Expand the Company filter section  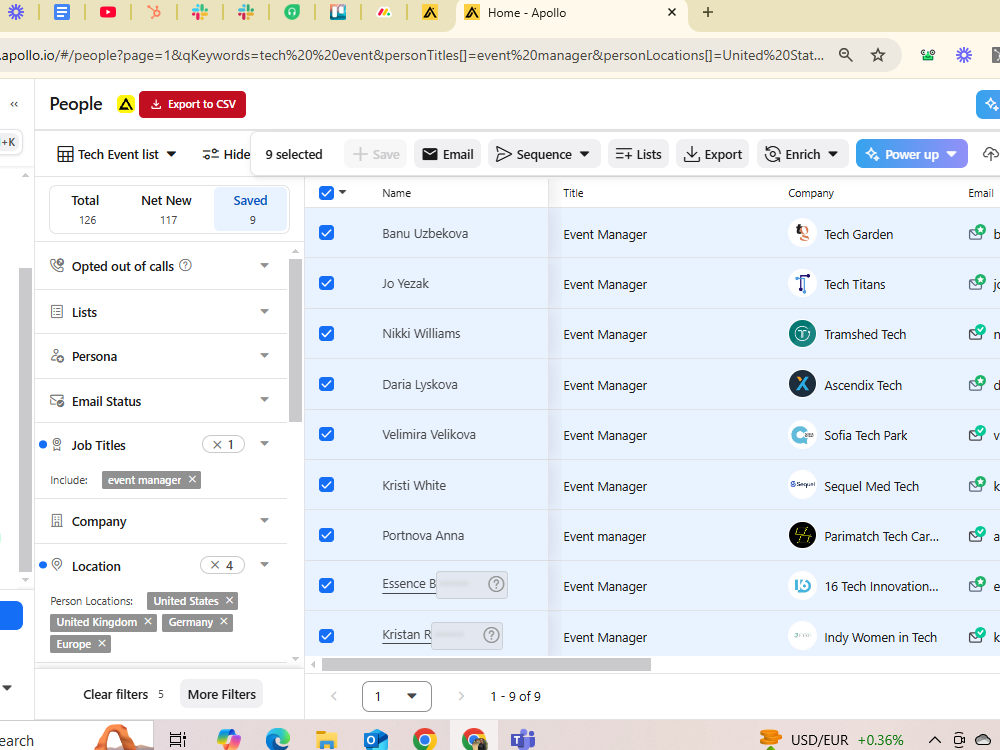265,520
